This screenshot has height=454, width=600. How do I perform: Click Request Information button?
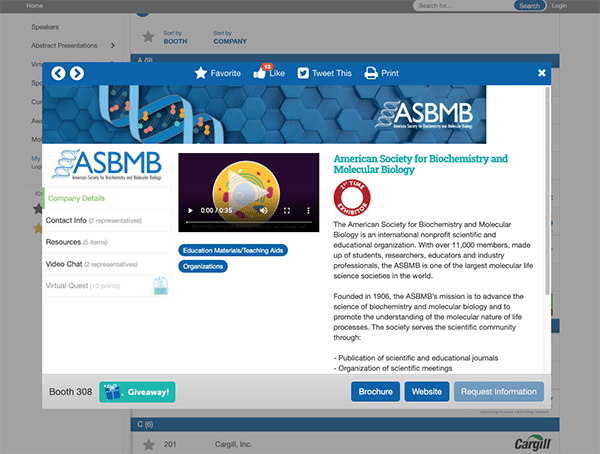(499, 392)
